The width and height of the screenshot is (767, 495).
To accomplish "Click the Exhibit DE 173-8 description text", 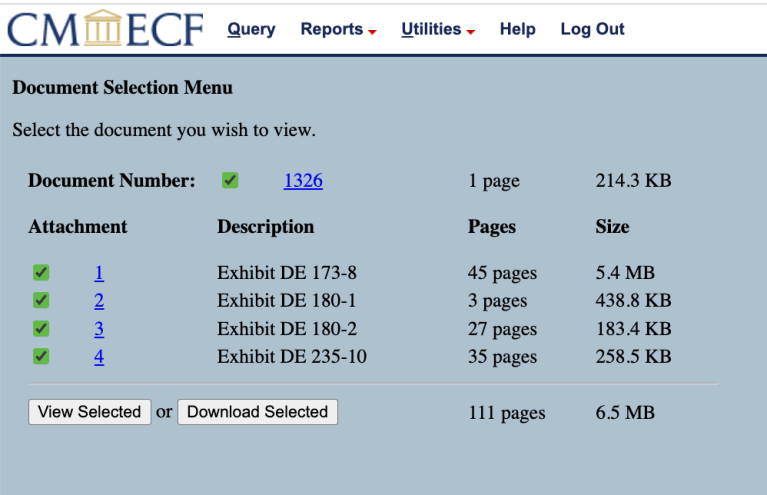I will coord(283,273).
